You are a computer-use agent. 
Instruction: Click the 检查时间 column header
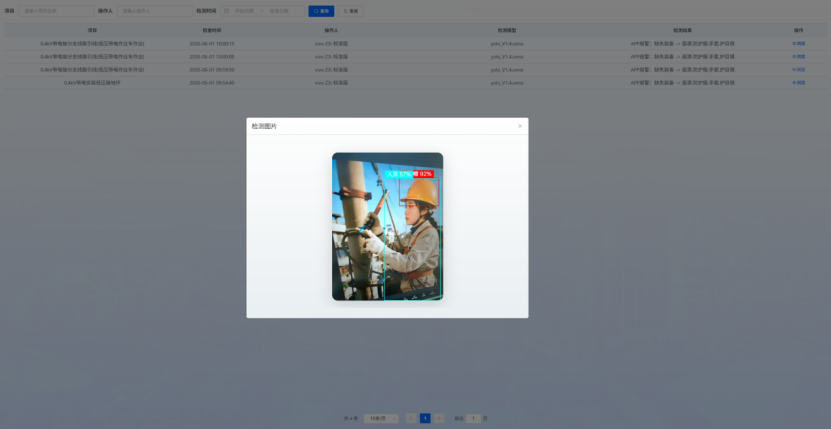point(212,30)
